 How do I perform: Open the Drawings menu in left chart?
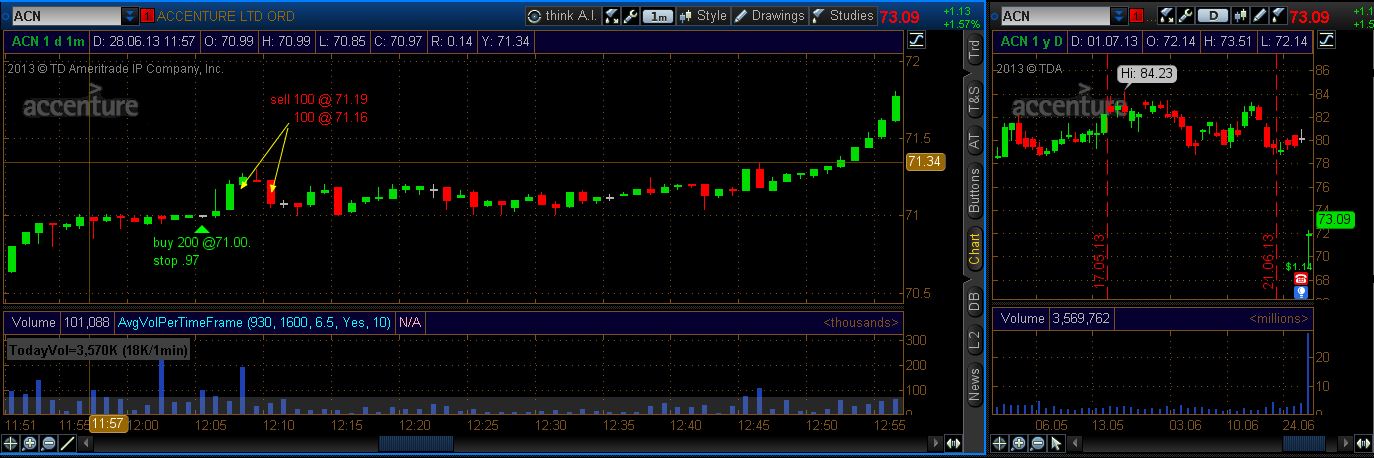click(x=769, y=16)
